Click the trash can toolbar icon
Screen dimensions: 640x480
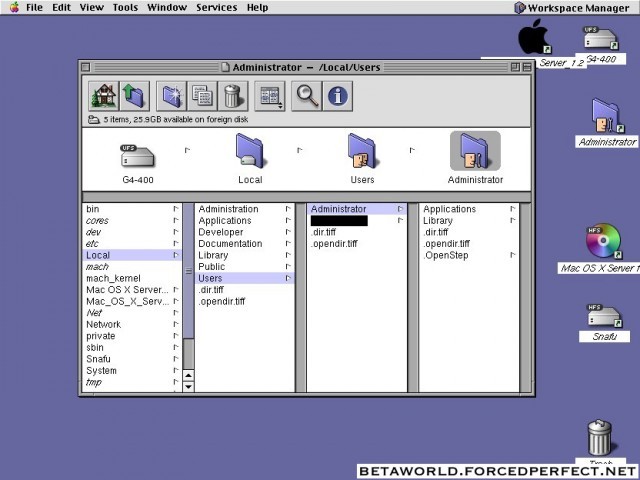pos(232,96)
